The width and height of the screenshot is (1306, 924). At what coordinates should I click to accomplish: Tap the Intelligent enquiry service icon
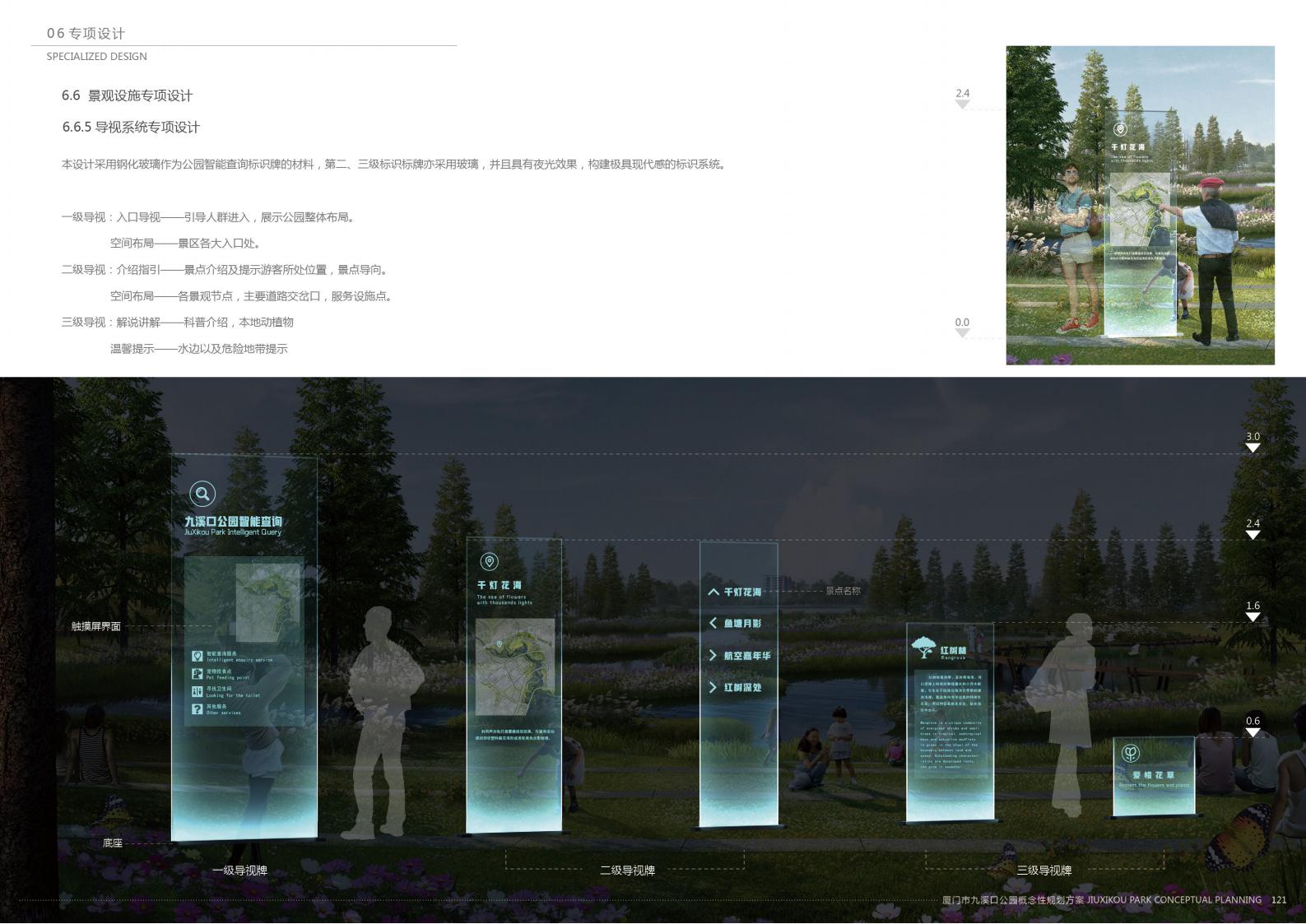coord(198,657)
